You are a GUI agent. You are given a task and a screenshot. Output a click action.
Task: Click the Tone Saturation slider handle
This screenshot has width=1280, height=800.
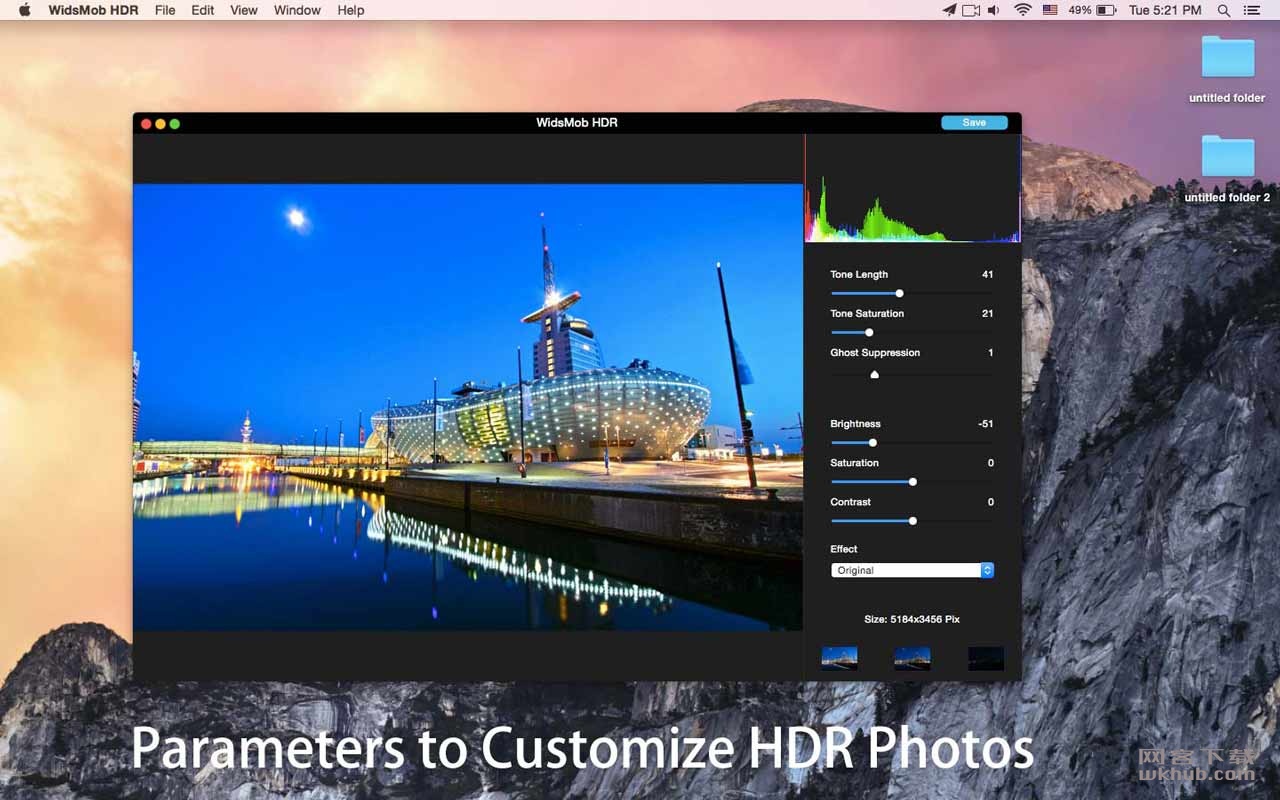coord(869,332)
